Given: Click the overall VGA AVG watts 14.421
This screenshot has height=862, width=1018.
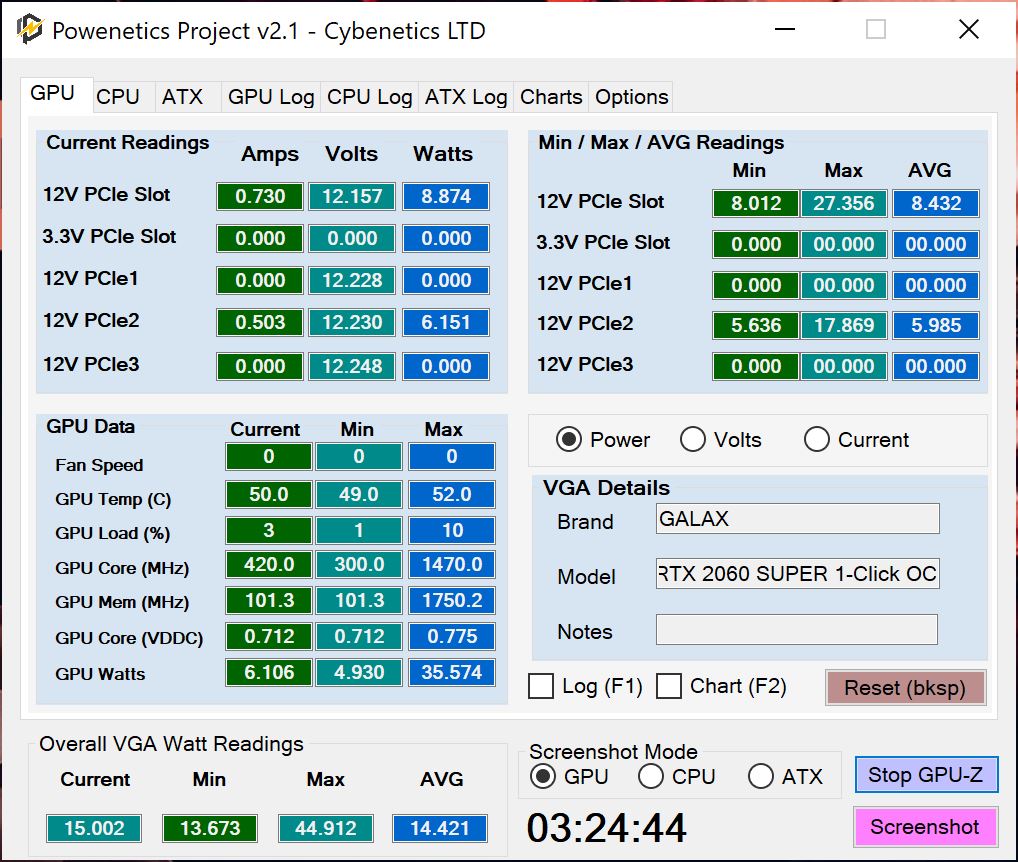Looking at the screenshot, I should point(440,828).
